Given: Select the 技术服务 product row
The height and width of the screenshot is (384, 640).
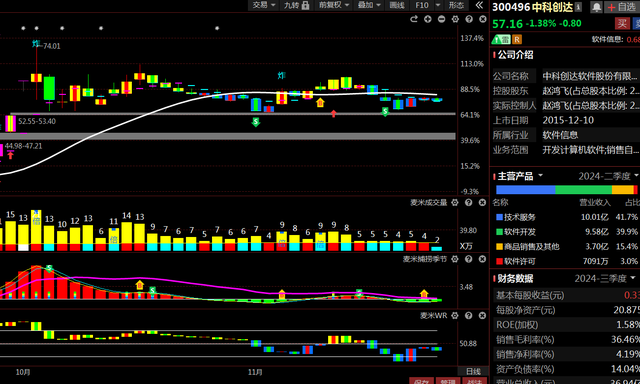Looking at the screenshot, I should (566, 217).
